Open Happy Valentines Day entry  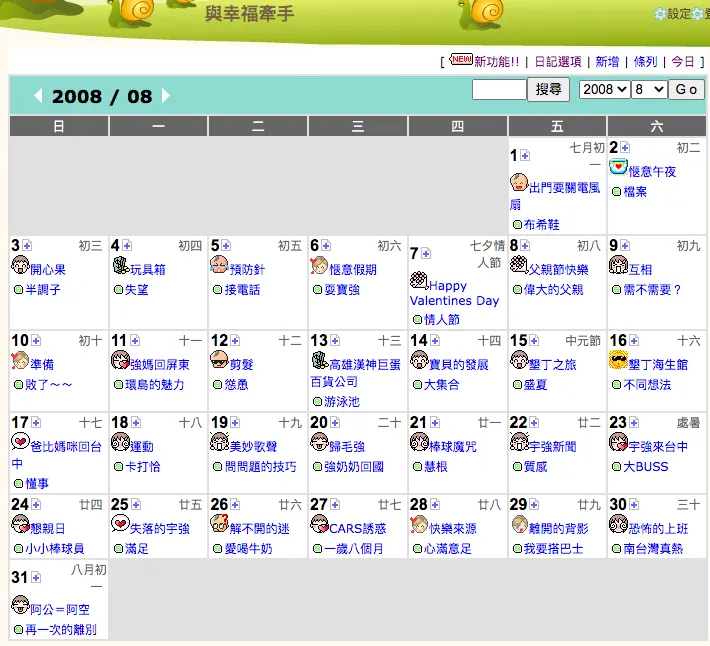(455, 293)
